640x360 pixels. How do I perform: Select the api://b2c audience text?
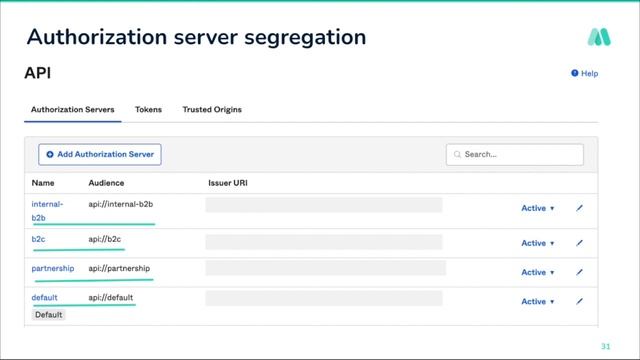pyautogui.click(x=104, y=239)
